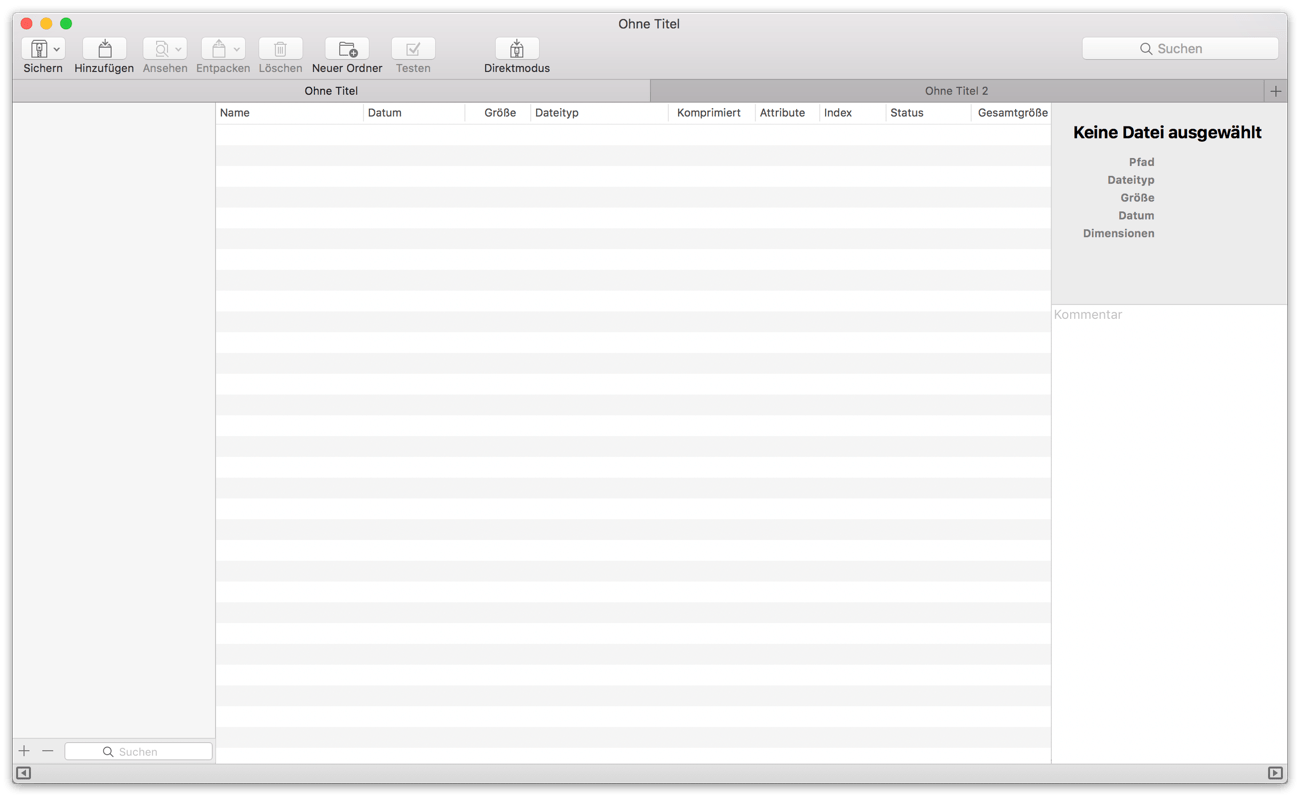1300x796 pixels.
Task: Click the Testen checkmark icon
Action: 413,49
